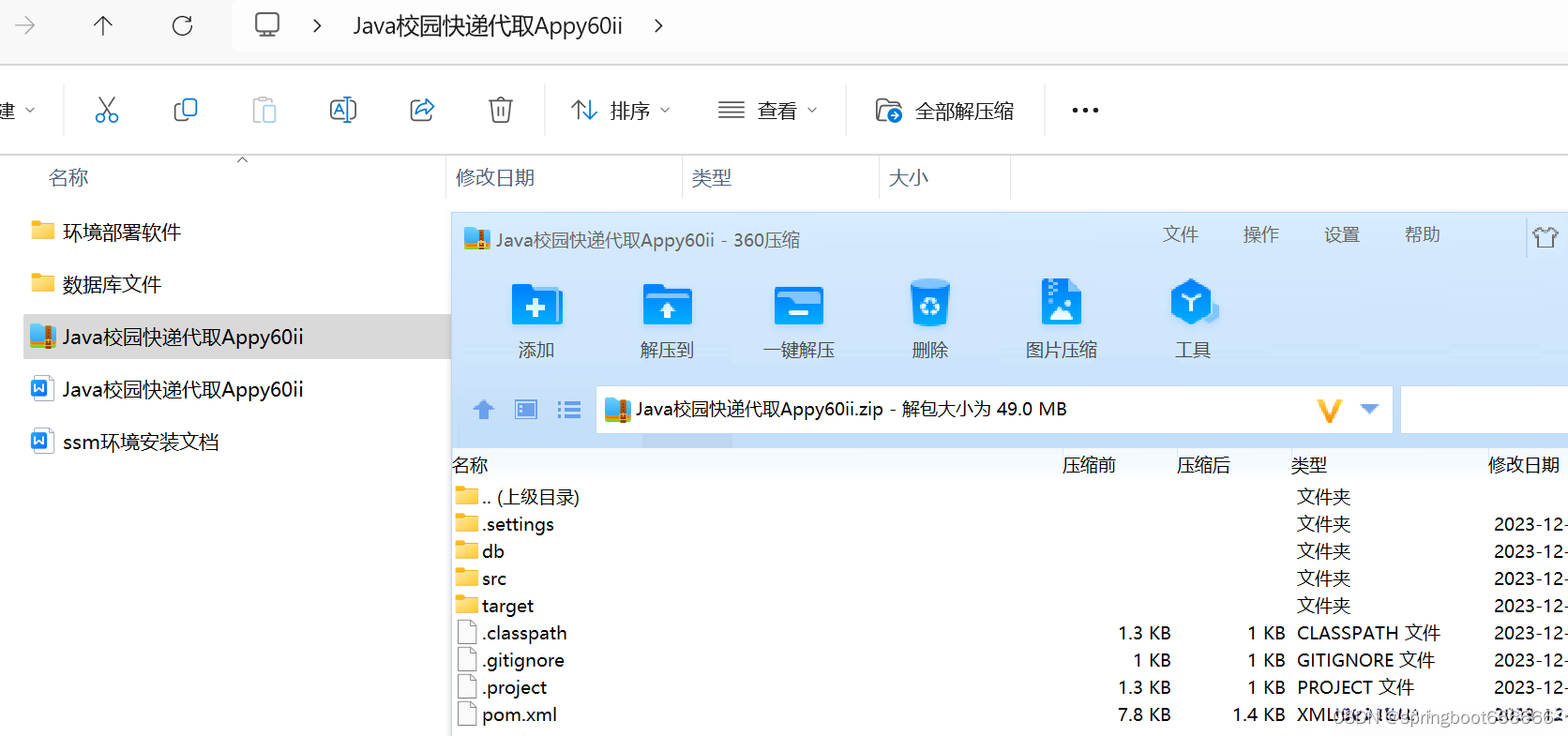Select the Java校园快递代取Appy60ii zip archive

pyautogui.click(x=236, y=337)
